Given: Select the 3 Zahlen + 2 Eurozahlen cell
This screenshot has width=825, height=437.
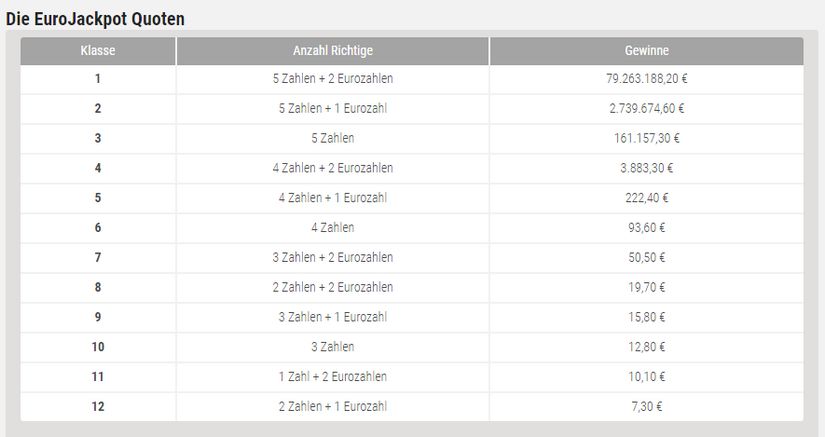Looking at the screenshot, I should [333, 258].
